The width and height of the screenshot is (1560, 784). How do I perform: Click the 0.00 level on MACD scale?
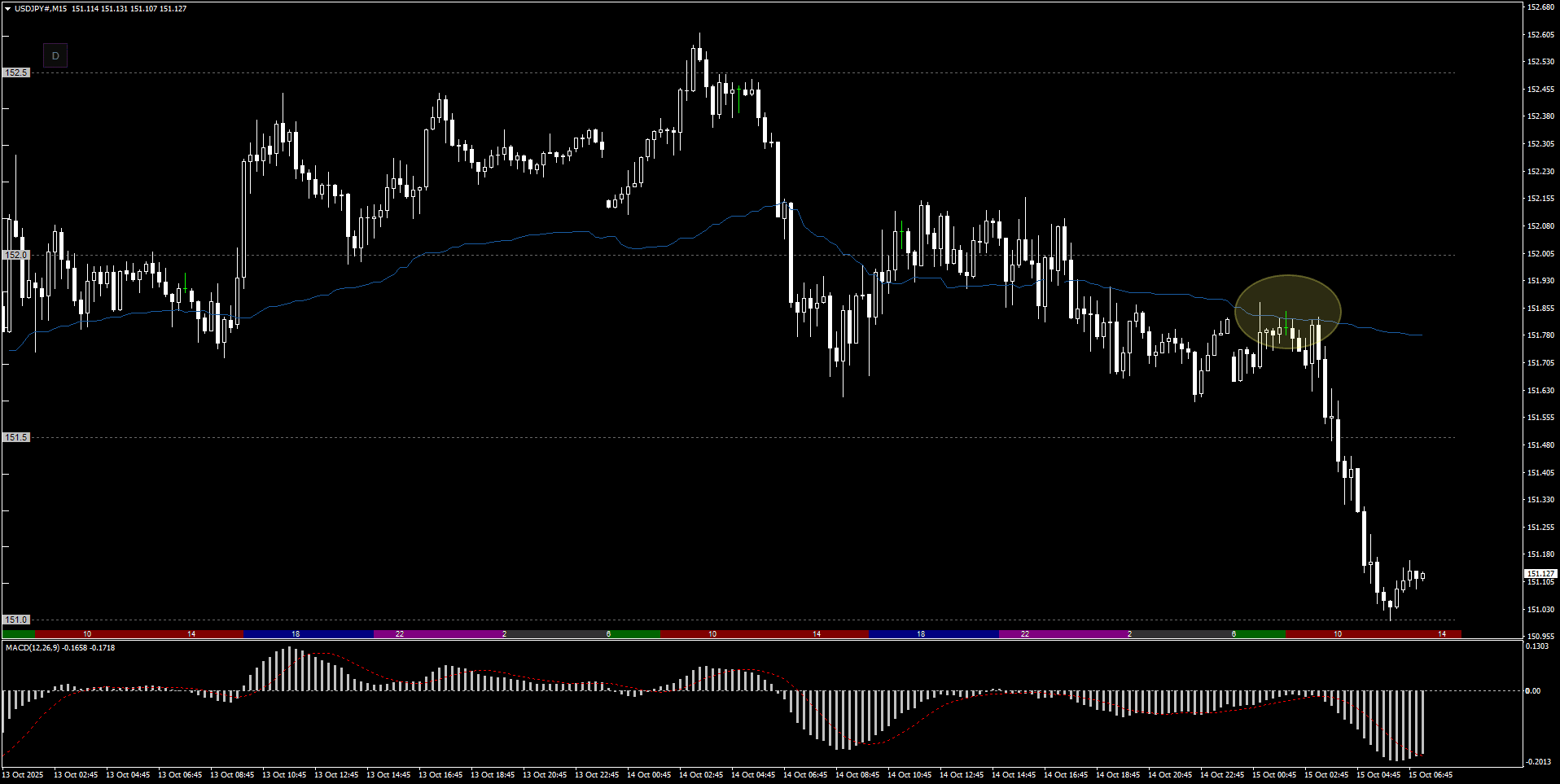pos(1532,691)
